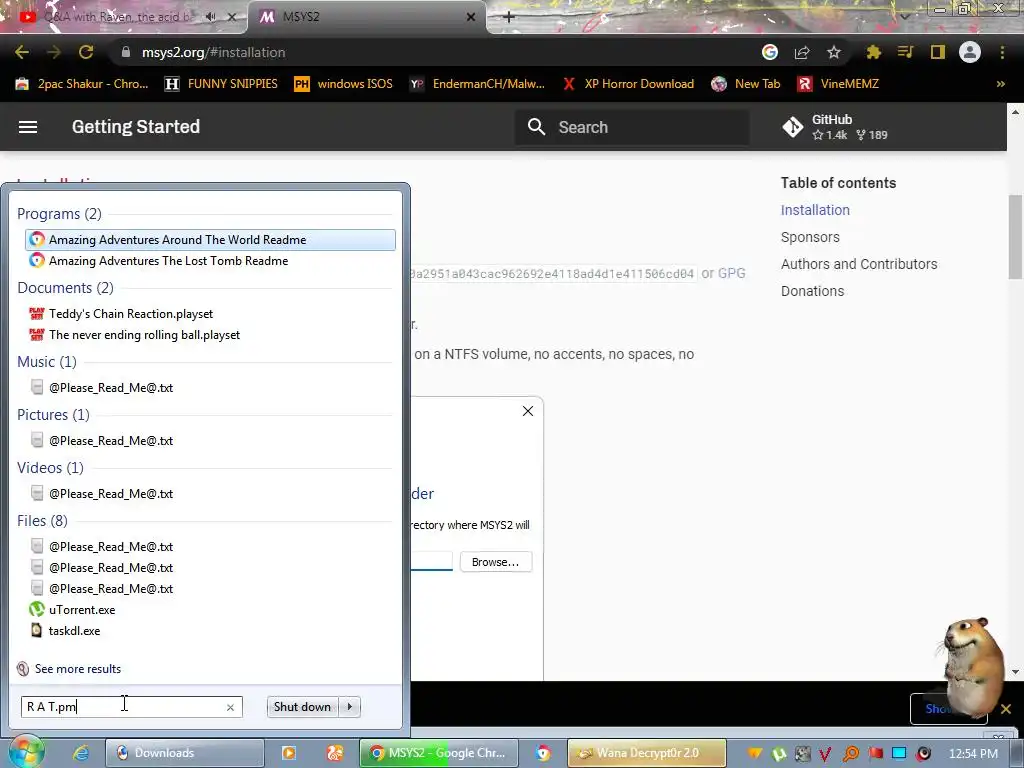
Task: Open Amazing Adventures Around The World Readme
Action: 210,240
